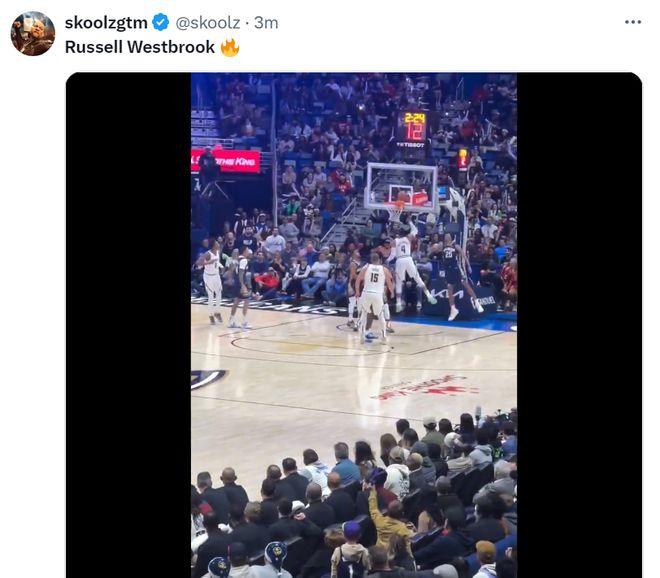Click the dunking player wearing number 4
This screenshot has width=660, height=578.
tap(407, 262)
